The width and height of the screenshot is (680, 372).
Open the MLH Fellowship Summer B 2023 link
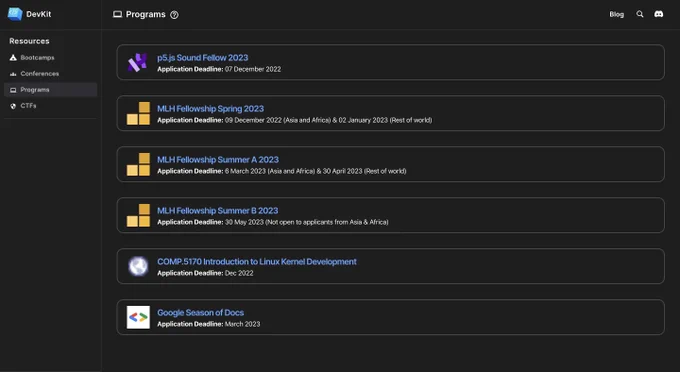[217, 211]
